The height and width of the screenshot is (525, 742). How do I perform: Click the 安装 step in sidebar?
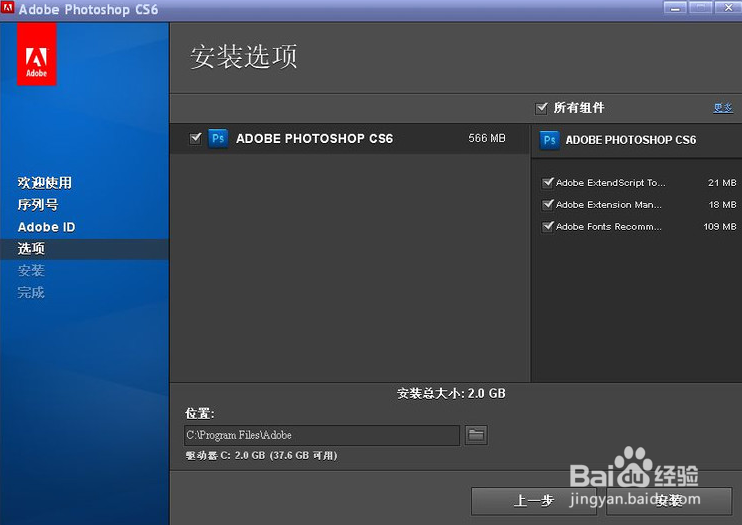[31, 270]
